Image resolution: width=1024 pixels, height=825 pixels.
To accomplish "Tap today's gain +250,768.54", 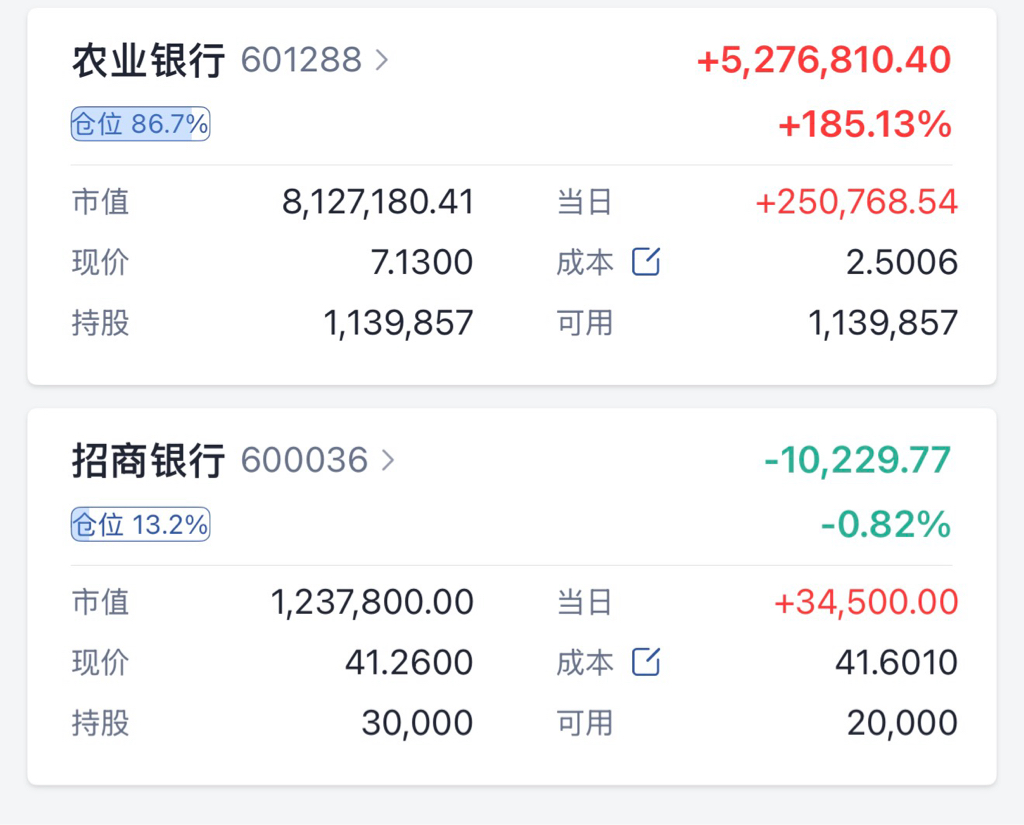I will coord(857,202).
